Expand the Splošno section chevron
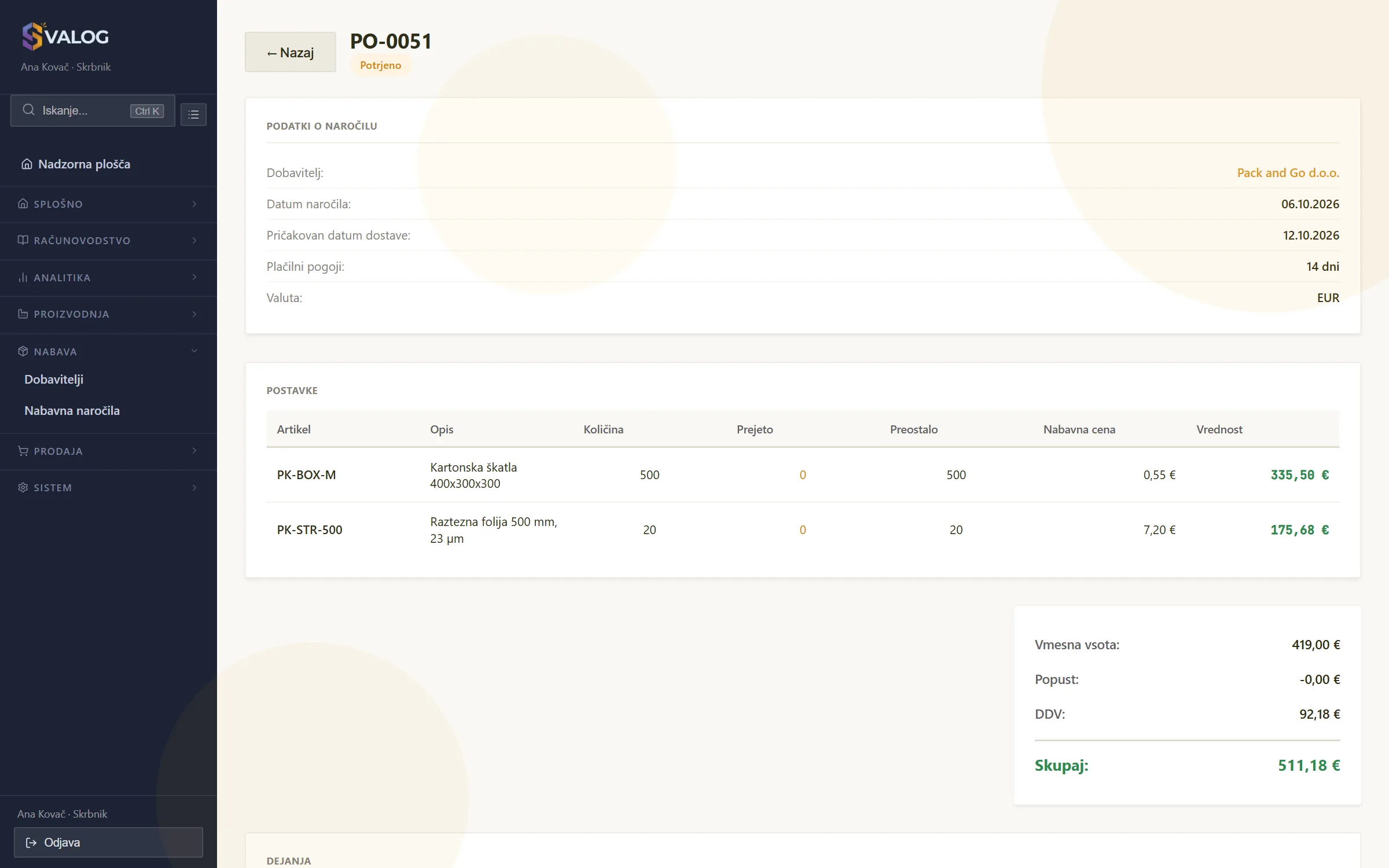The width and height of the screenshot is (1389, 868). [x=194, y=204]
